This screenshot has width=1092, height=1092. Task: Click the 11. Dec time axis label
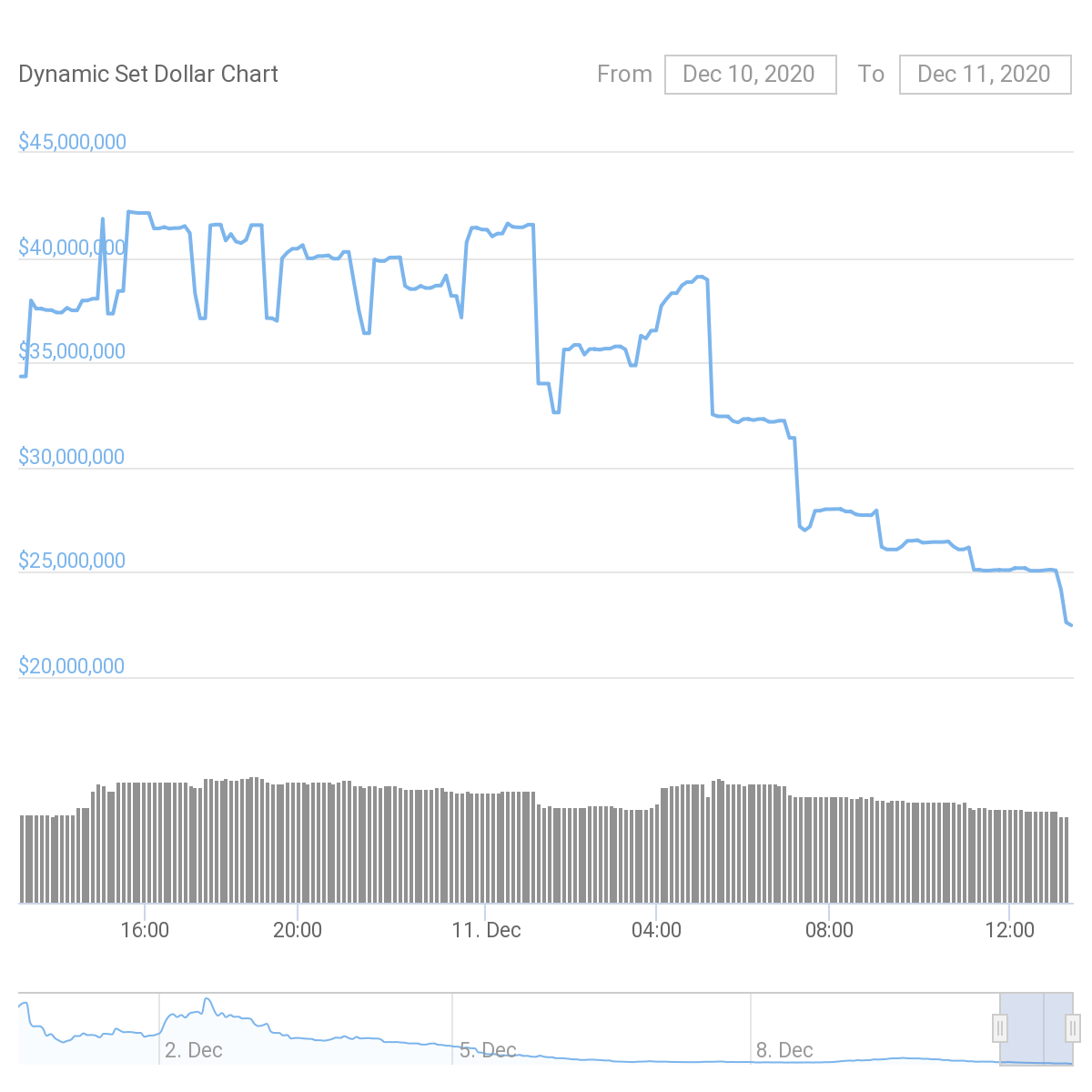click(486, 930)
